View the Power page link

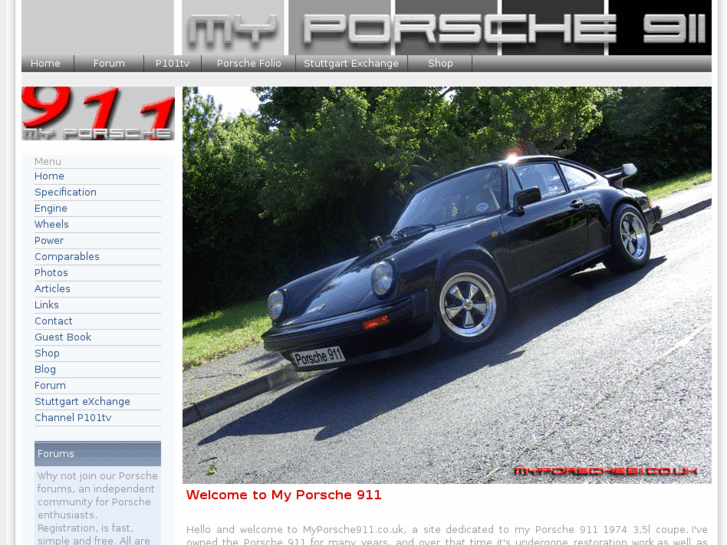point(49,241)
